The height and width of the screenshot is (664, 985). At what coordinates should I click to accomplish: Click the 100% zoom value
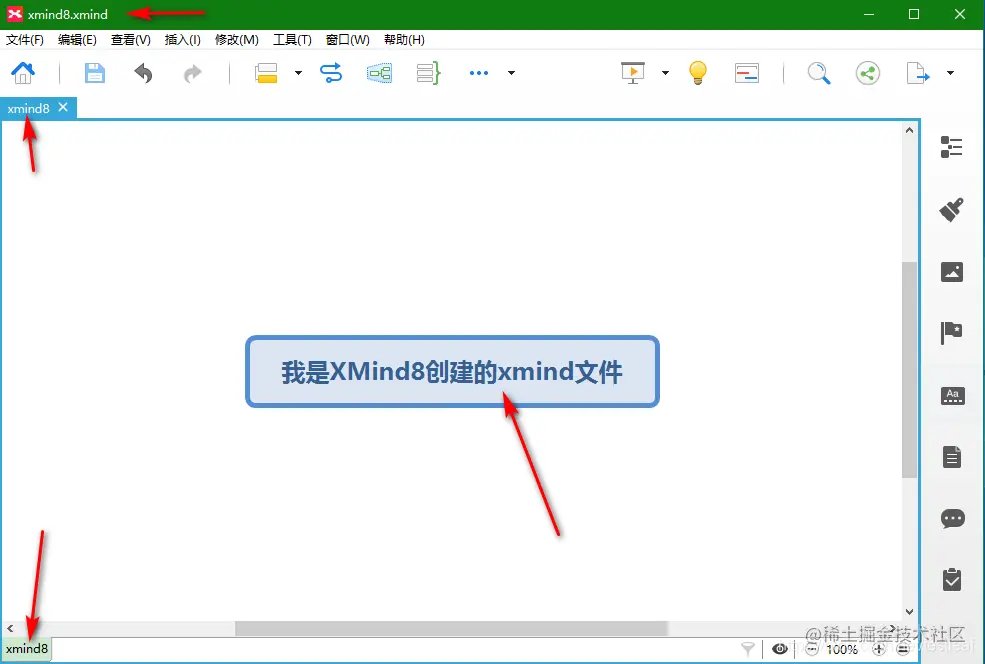[x=842, y=649]
